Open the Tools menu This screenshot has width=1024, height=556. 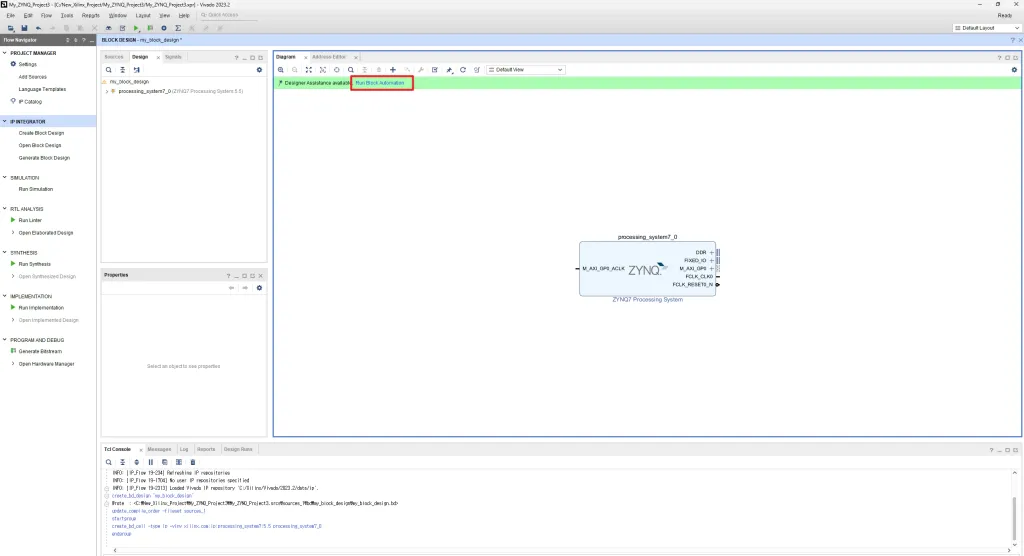coord(67,15)
